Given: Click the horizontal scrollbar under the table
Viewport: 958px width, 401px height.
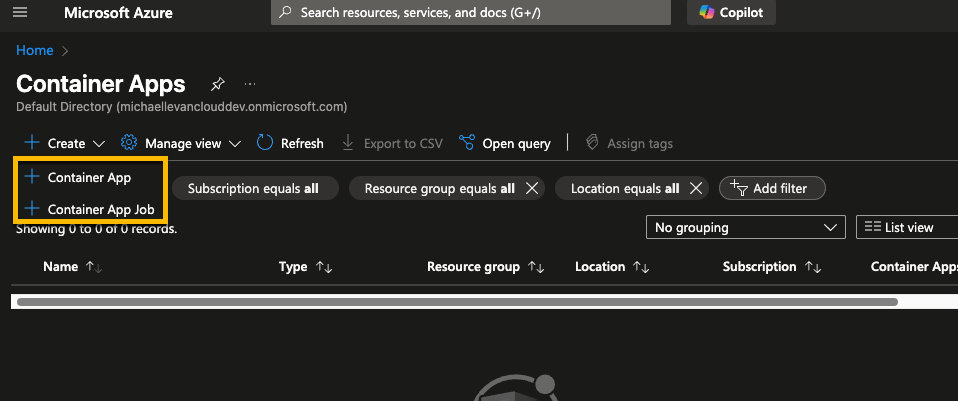Looking at the screenshot, I should point(458,301).
